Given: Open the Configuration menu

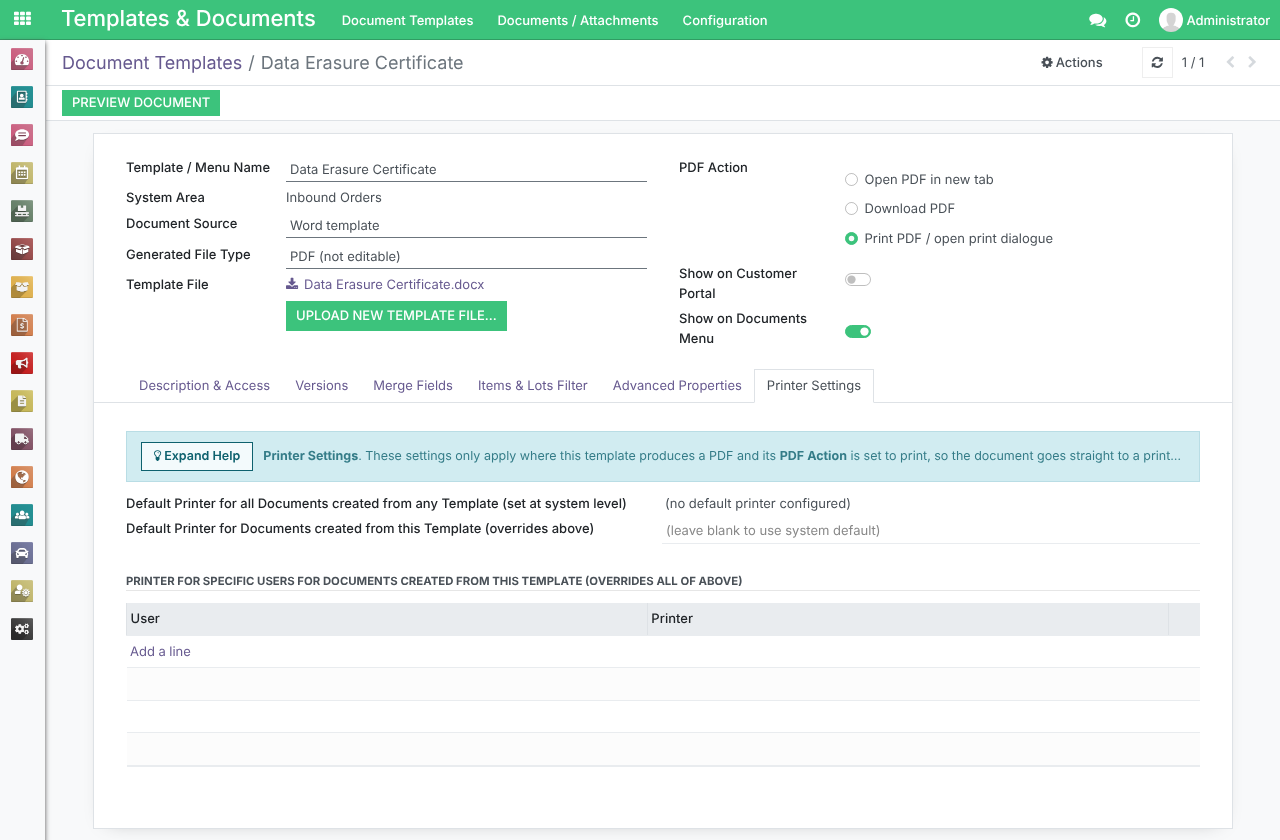Looking at the screenshot, I should pos(725,20).
